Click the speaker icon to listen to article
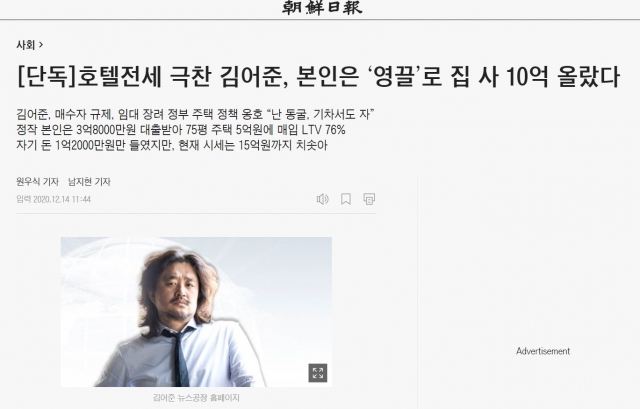The image size is (640, 409). pyautogui.click(x=322, y=199)
